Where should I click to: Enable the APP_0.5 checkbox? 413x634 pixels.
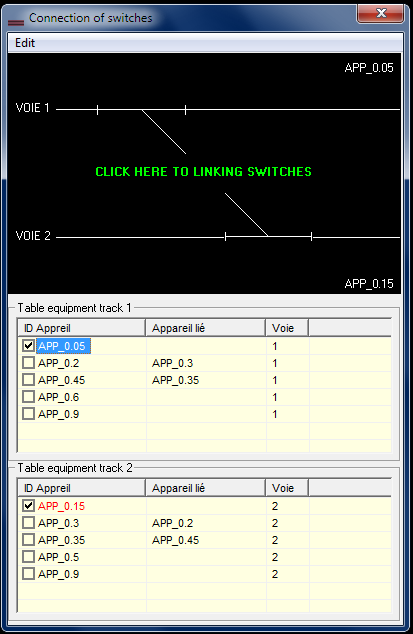(28, 557)
